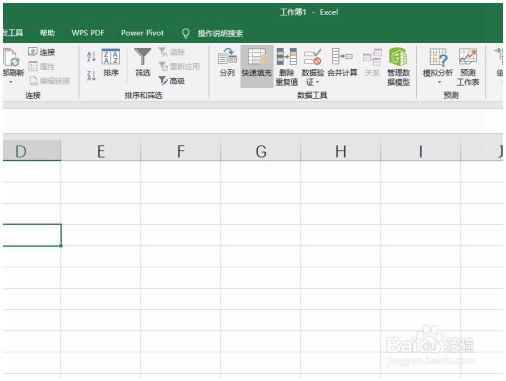Expand the Refresh All dropdown arrow
The image size is (506, 381).
point(11,82)
